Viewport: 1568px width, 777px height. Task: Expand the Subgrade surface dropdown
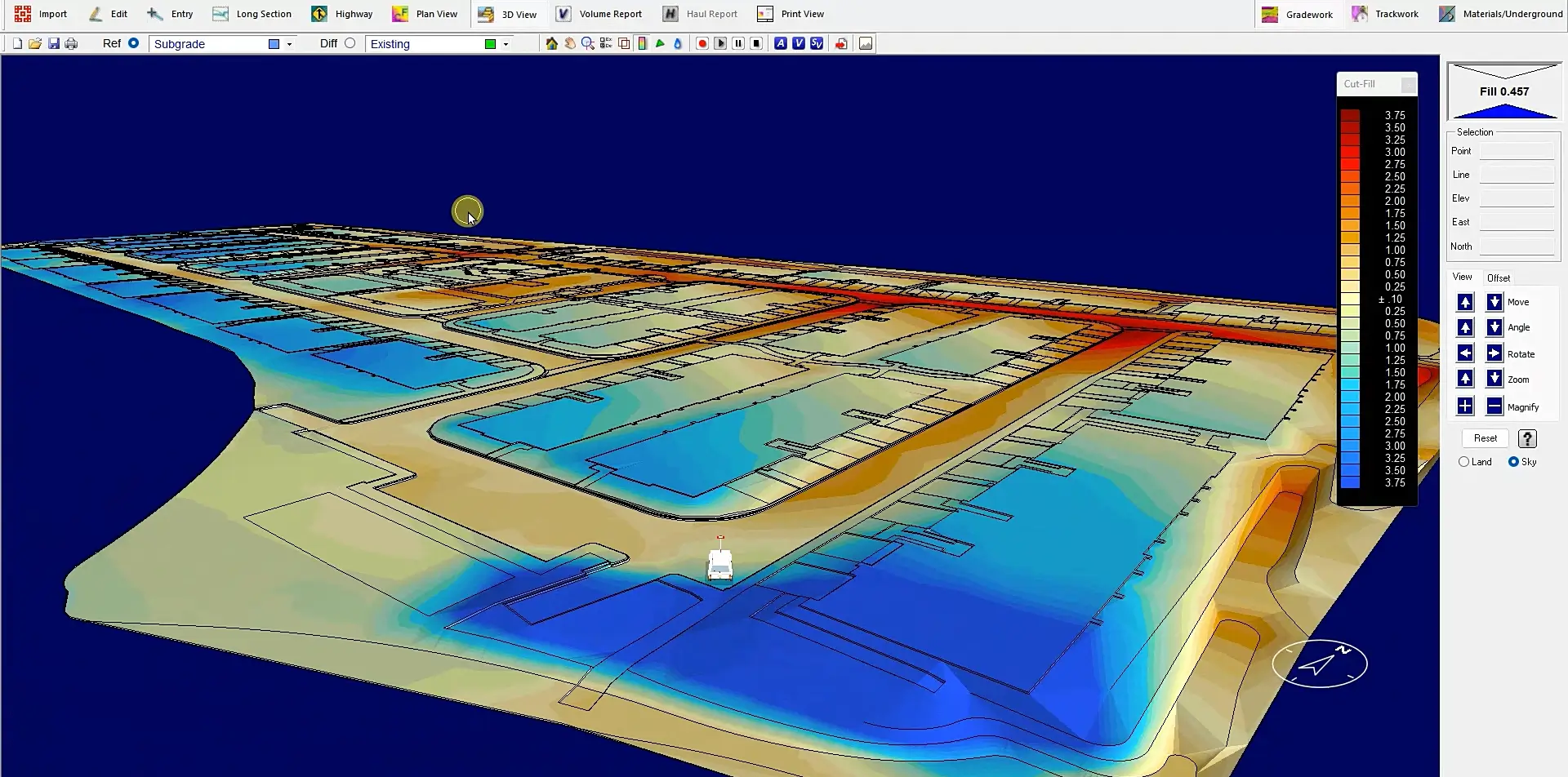[289, 44]
